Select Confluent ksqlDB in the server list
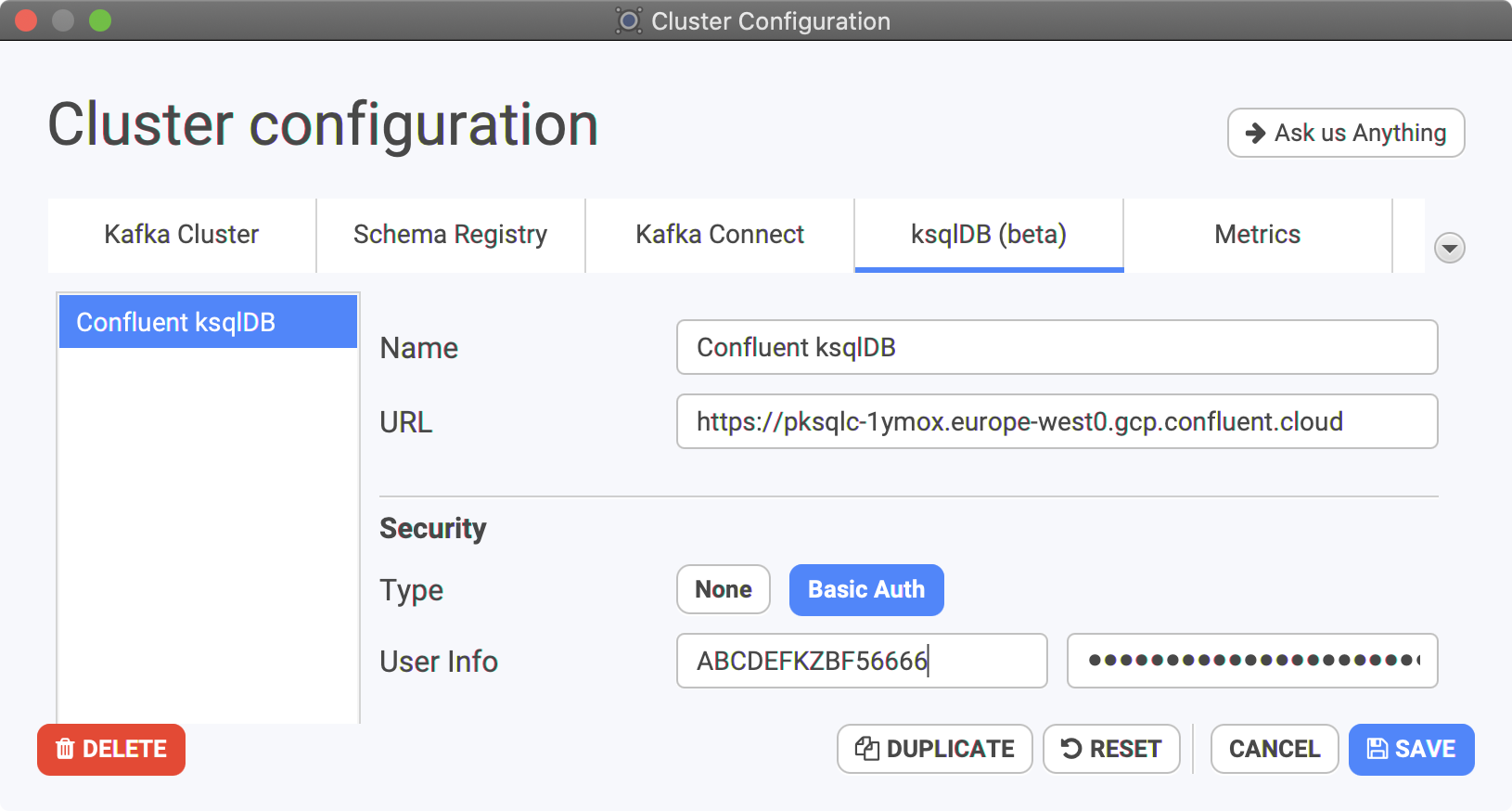Image resolution: width=1512 pixels, height=811 pixels. [x=208, y=322]
